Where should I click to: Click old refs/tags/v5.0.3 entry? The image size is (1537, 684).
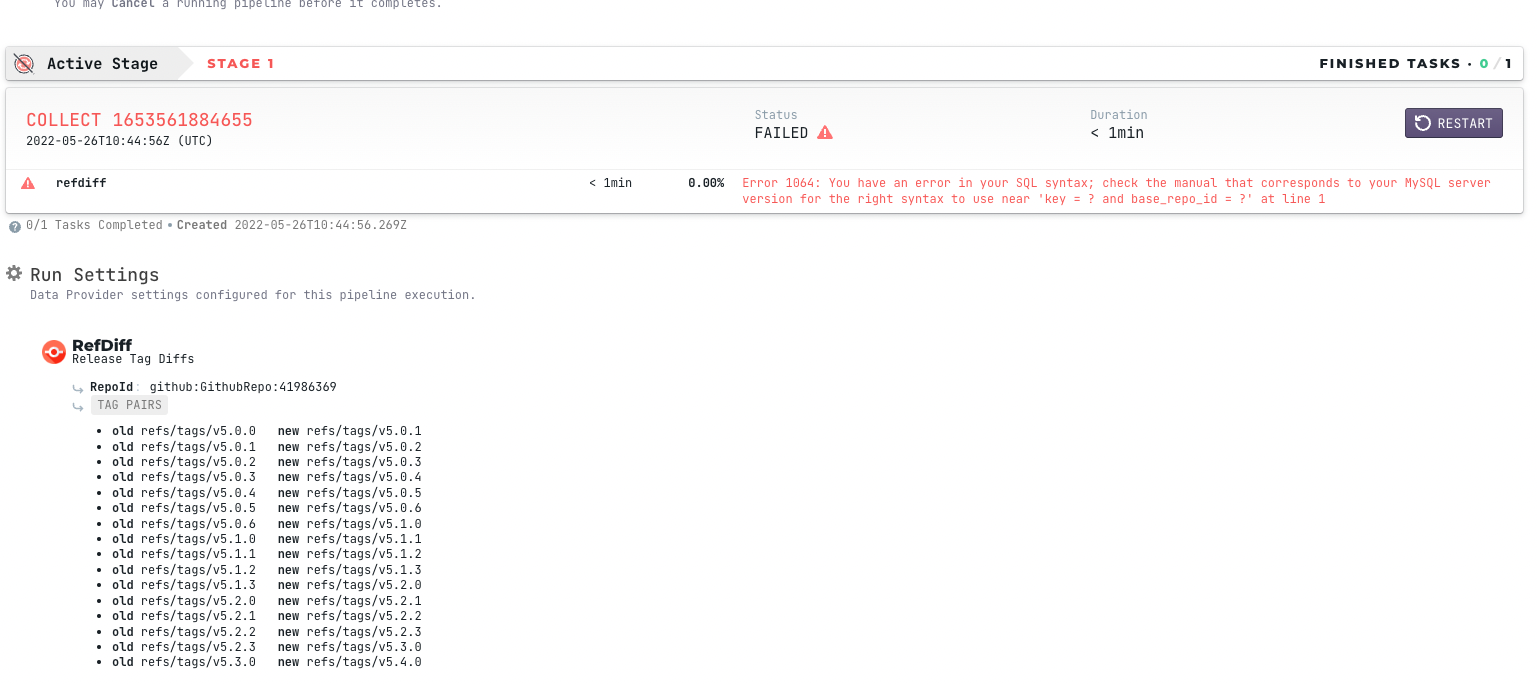pyautogui.click(x=184, y=478)
